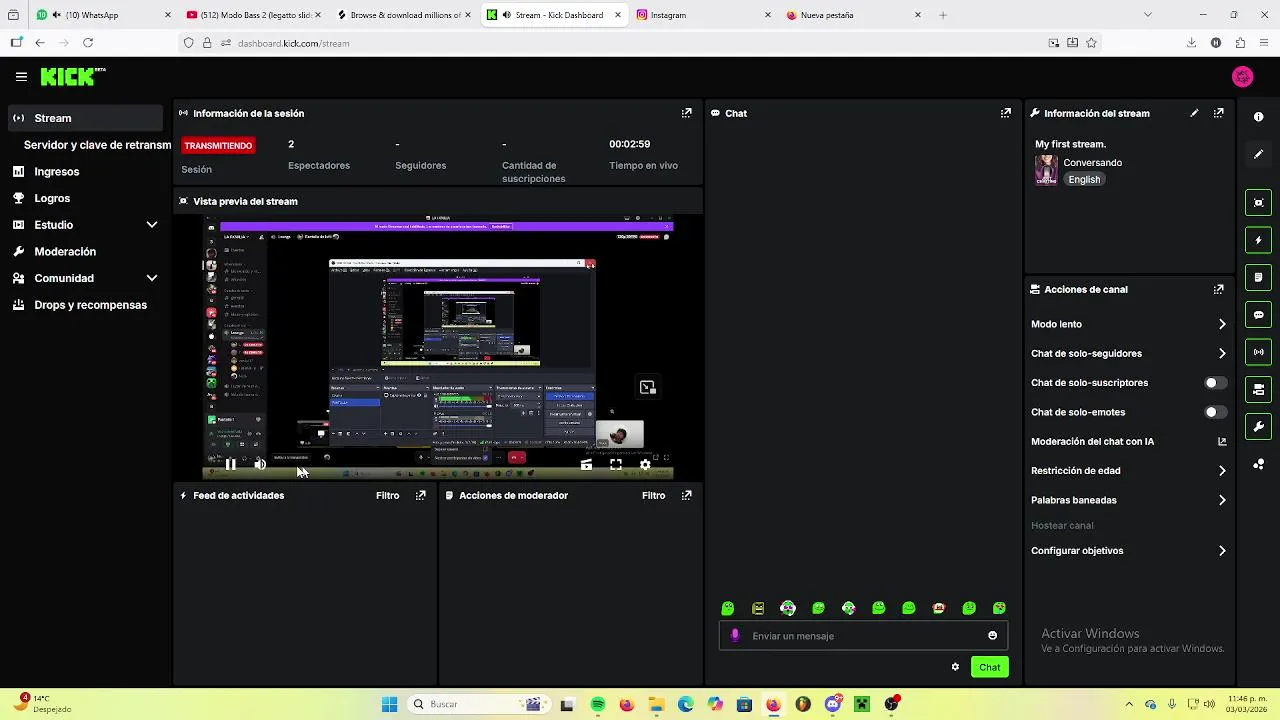This screenshot has height=720, width=1280.
Task: Pop out Acciones de moderador panel
Action: pos(686,495)
